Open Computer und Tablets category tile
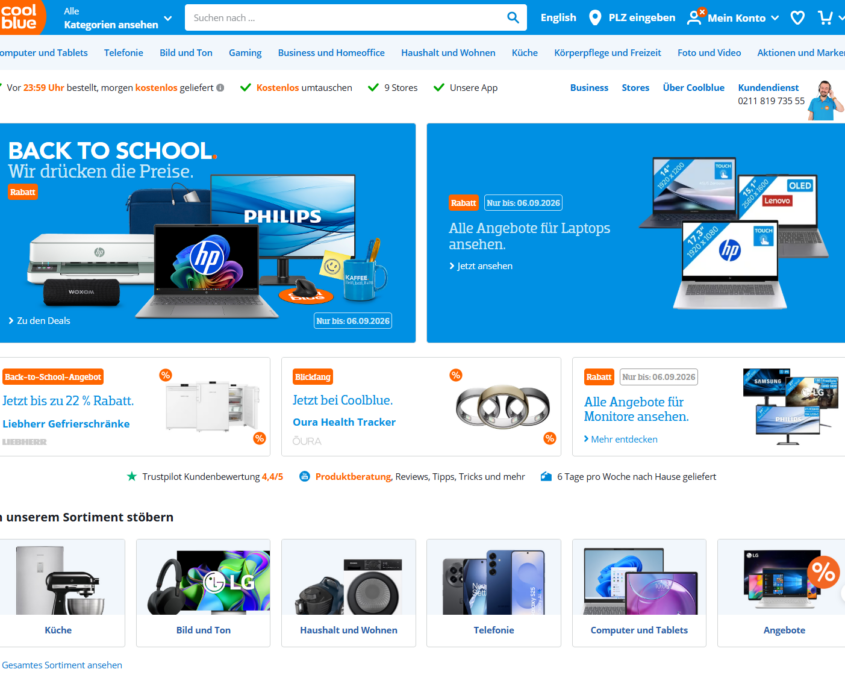The width and height of the screenshot is (845, 684). click(639, 592)
